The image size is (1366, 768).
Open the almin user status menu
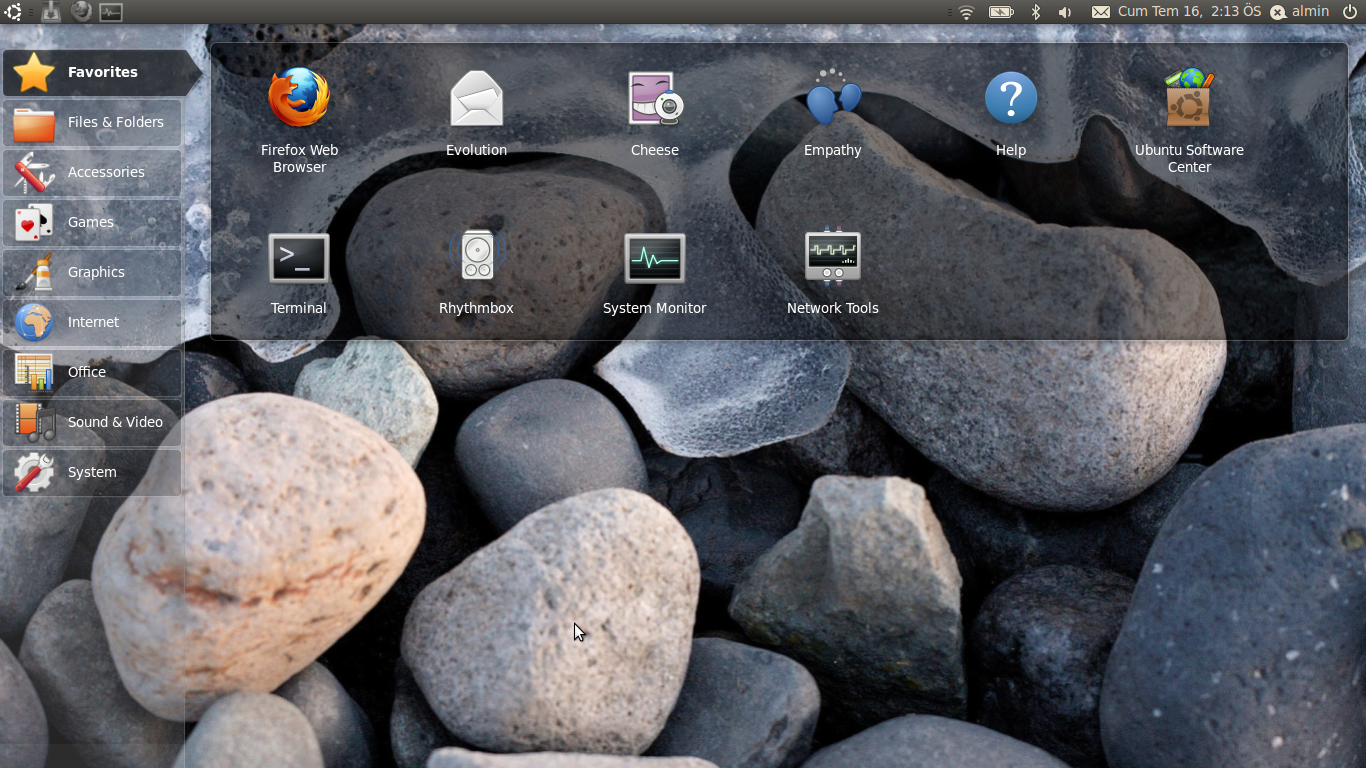click(1300, 12)
